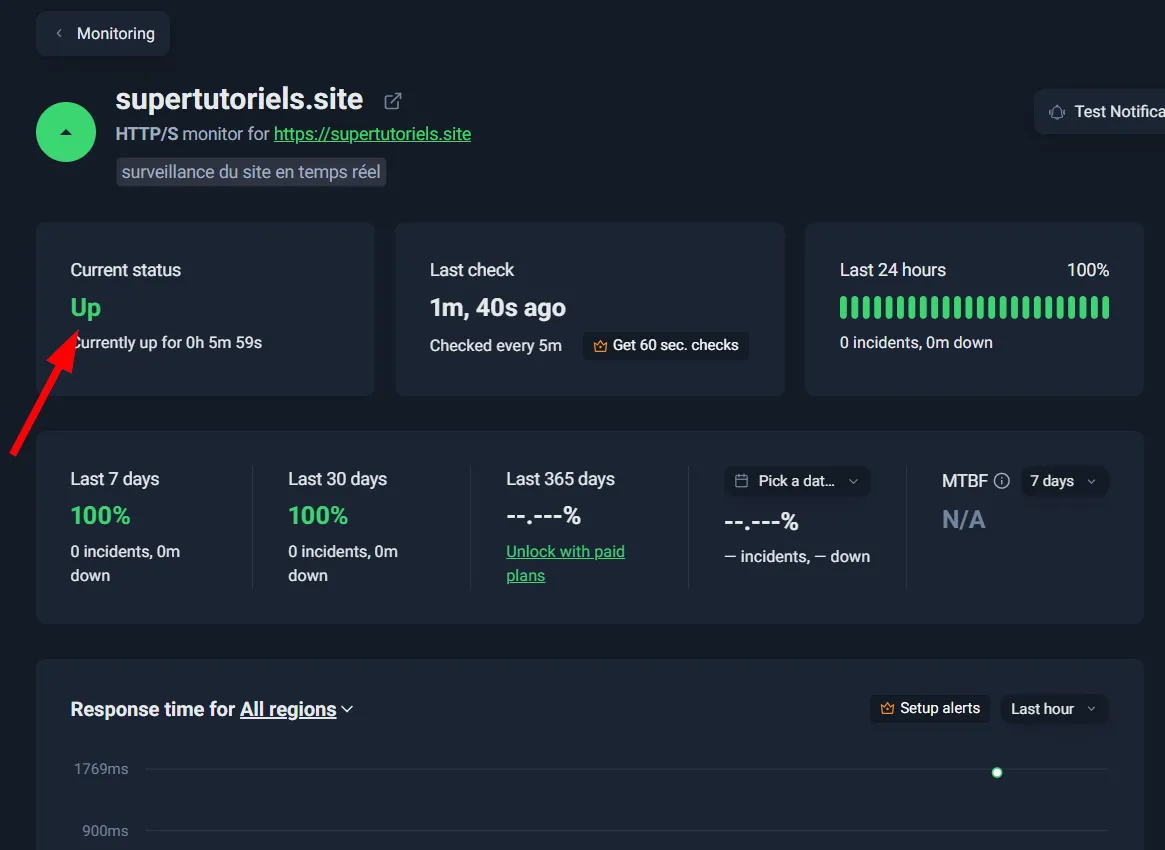Click the bell icon in Test Notification

pyautogui.click(x=1057, y=112)
